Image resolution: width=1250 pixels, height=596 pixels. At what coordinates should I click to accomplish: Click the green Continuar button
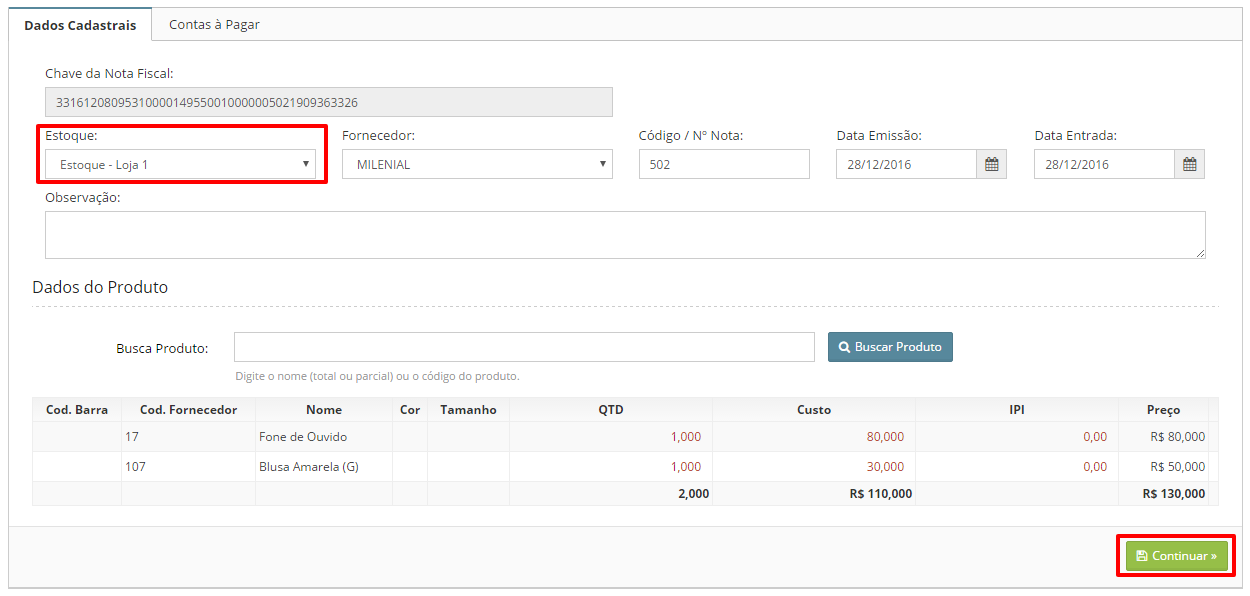point(1176,556)
